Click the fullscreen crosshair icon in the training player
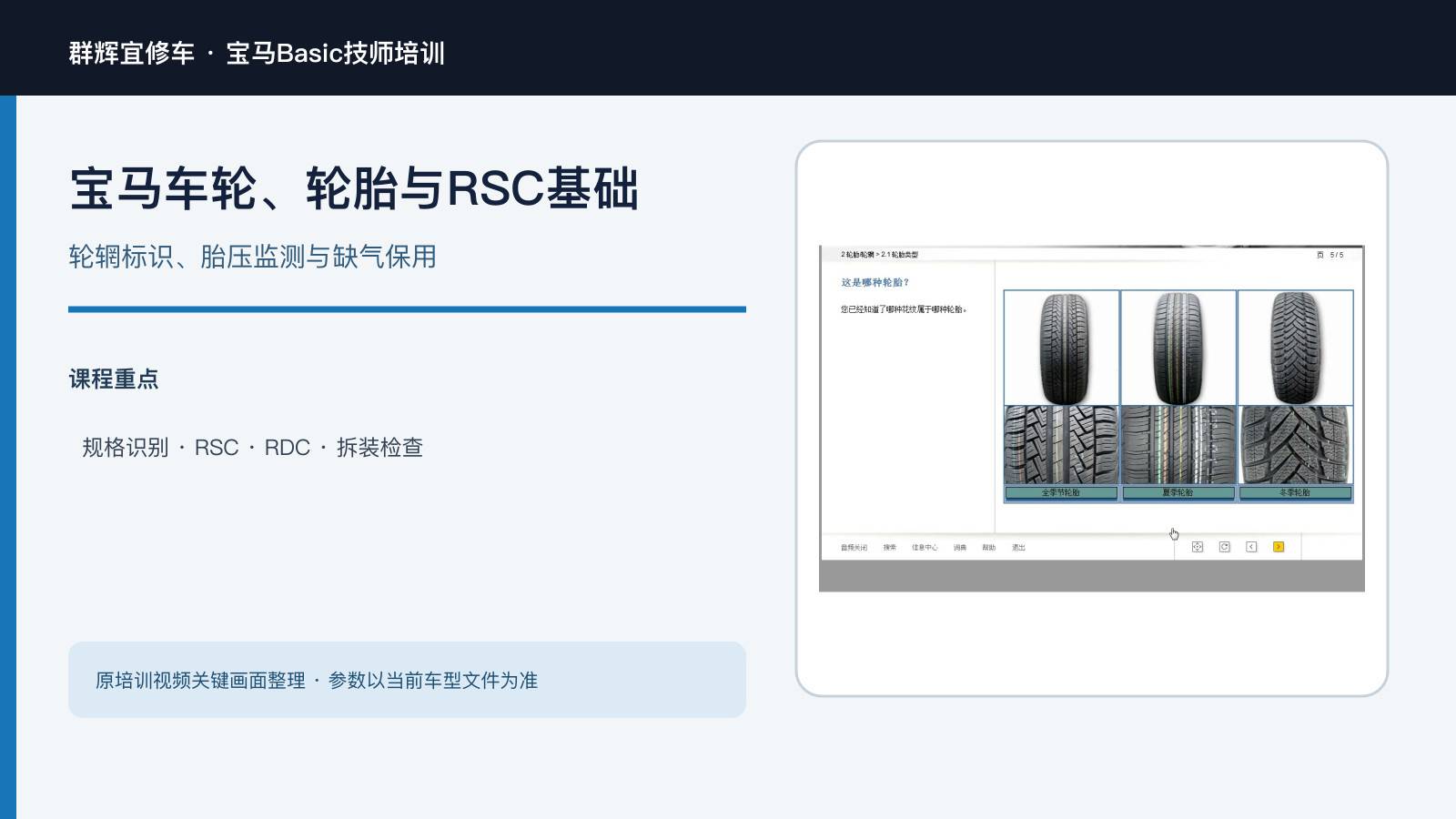Image resolution: width=1456 pixels, height=819 pixels. [1198, 547]
